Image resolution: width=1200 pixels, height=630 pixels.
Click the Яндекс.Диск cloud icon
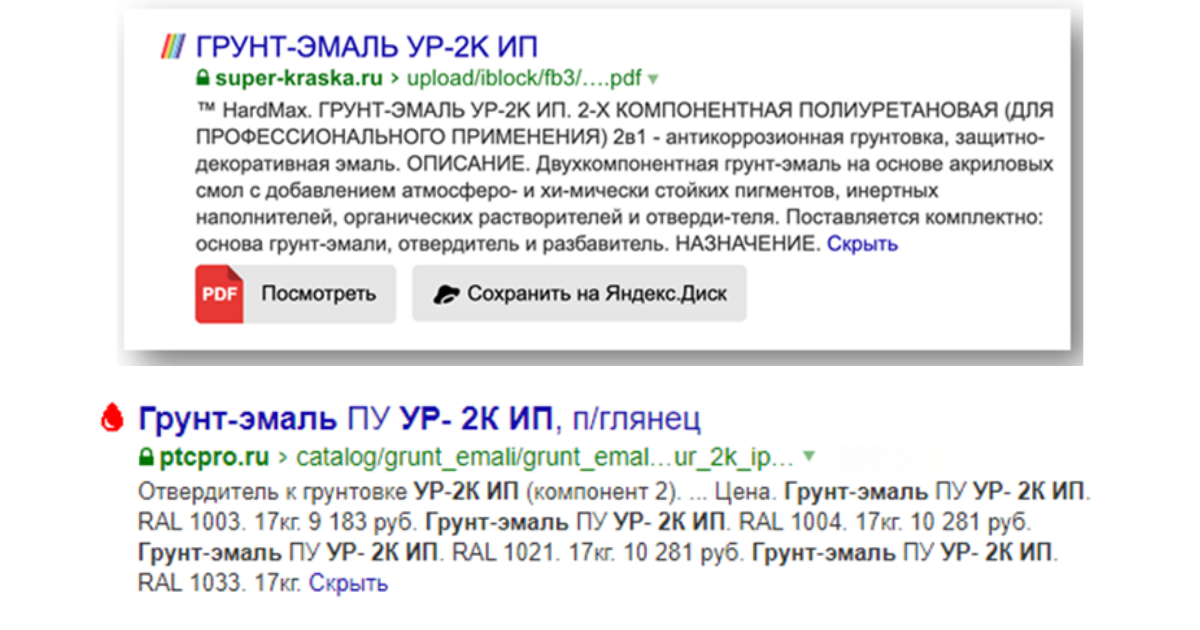tap(446, 294)
